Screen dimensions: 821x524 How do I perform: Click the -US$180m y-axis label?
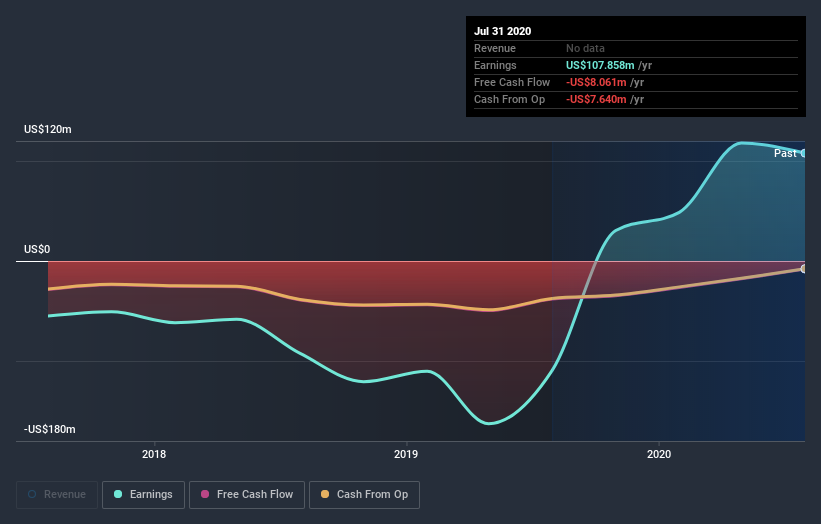tap(50, 429)
